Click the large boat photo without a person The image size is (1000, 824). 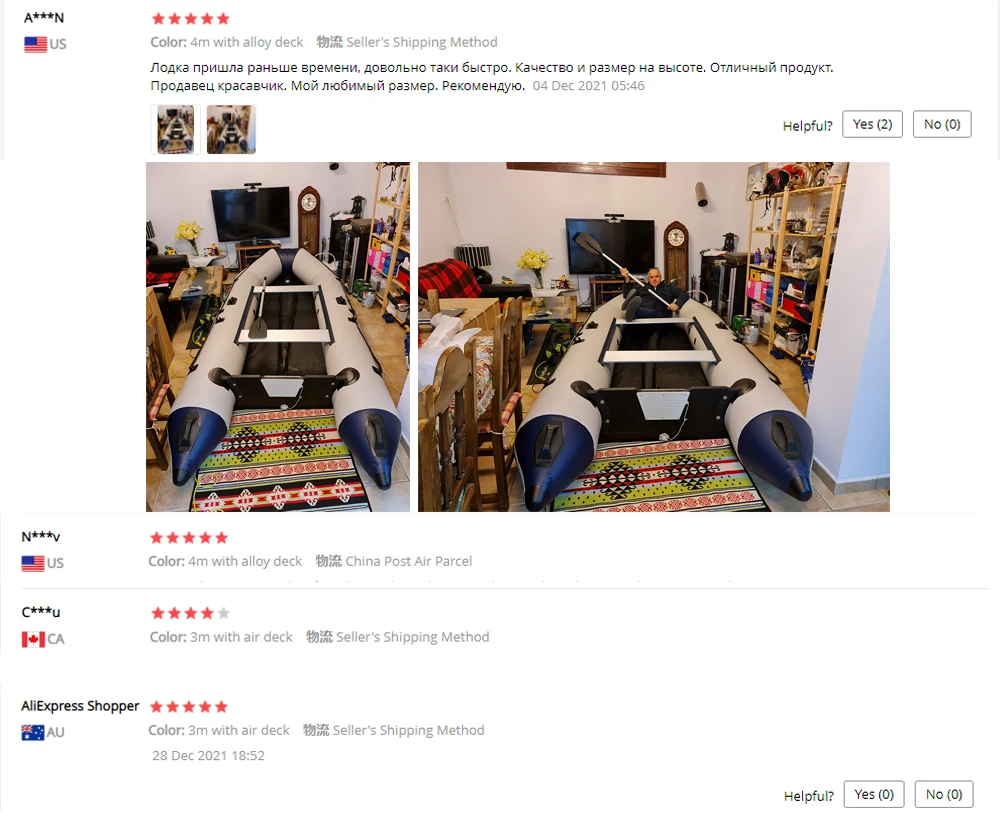[x=278, y=337]
